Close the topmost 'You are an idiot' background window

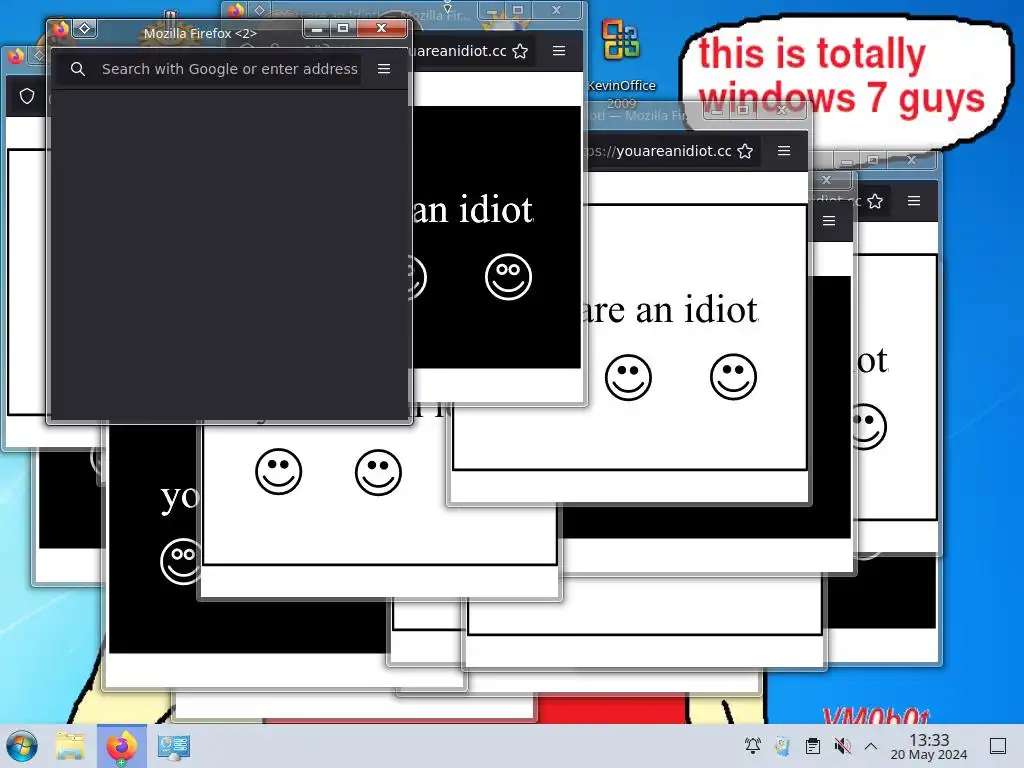coord(556,10)
